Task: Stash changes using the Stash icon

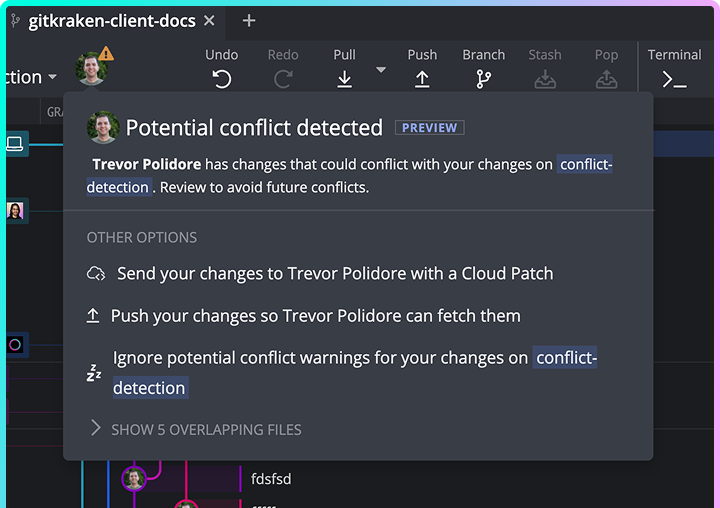Action: [x=545, y=79]
